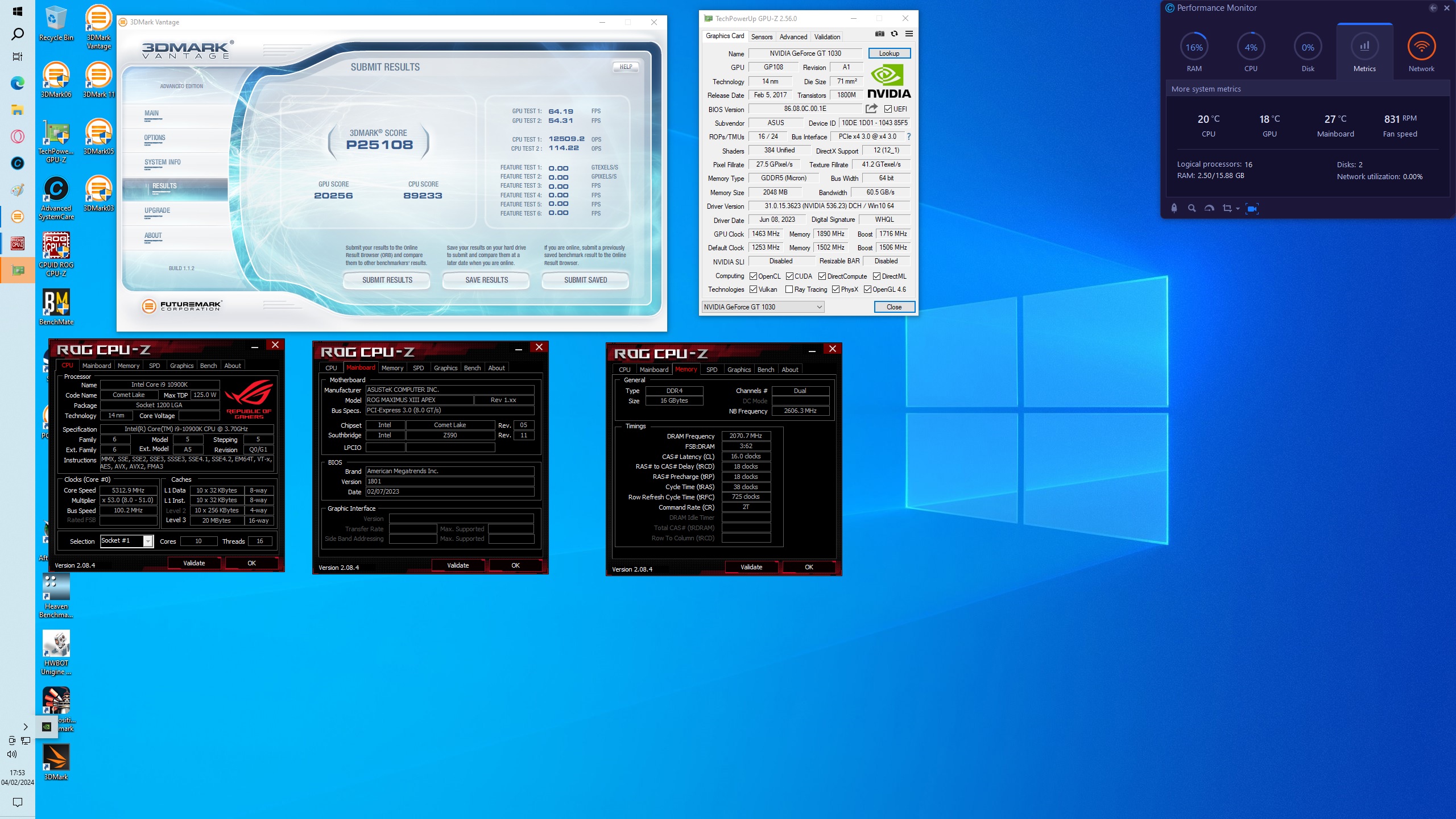Click the BIOS export share icon in GPU-Z
Viewport: 1456px width, 819px height.
871,108
